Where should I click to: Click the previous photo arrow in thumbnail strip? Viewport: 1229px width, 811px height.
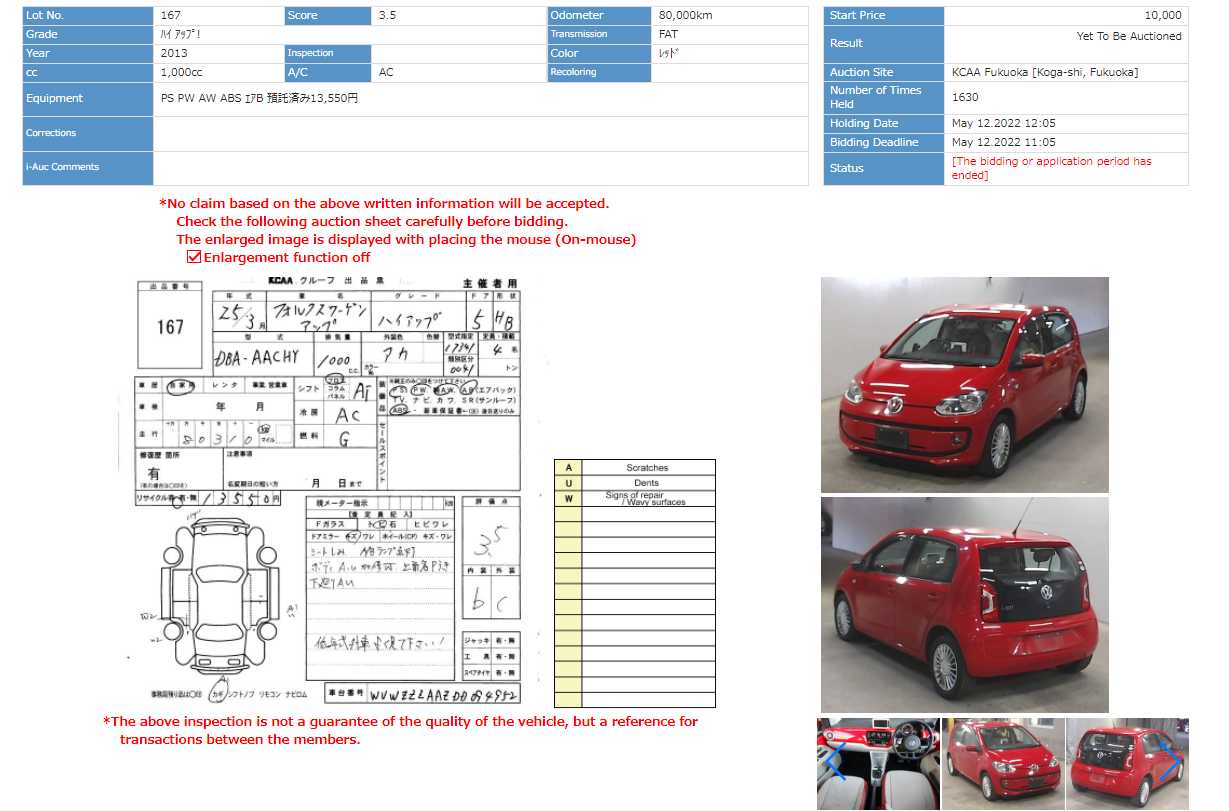click(834, 763)
